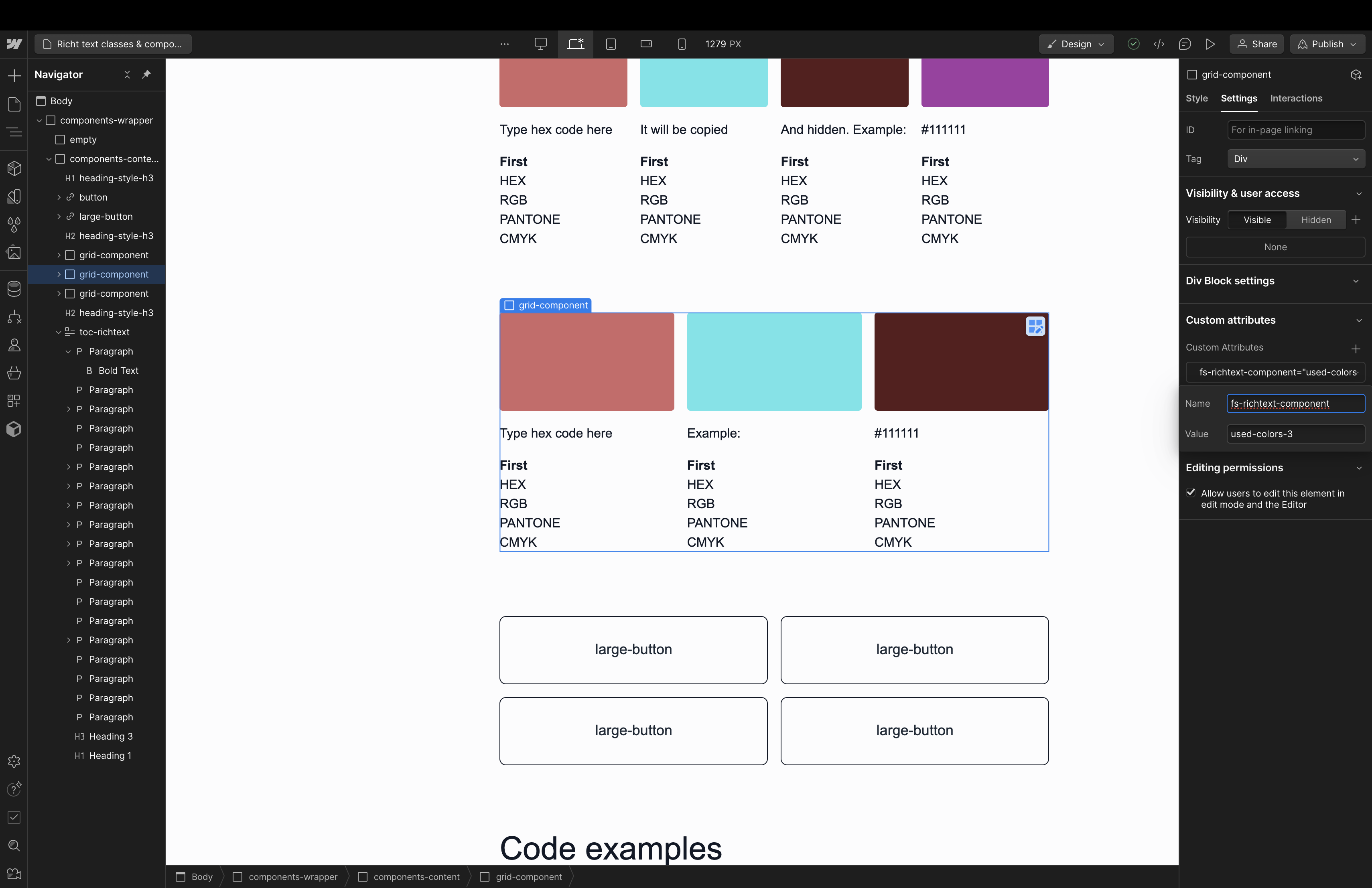This screenshot has width=1372, height=888.
Task: Collapse components-wrapper in Navigator
Action: point(39,120)
